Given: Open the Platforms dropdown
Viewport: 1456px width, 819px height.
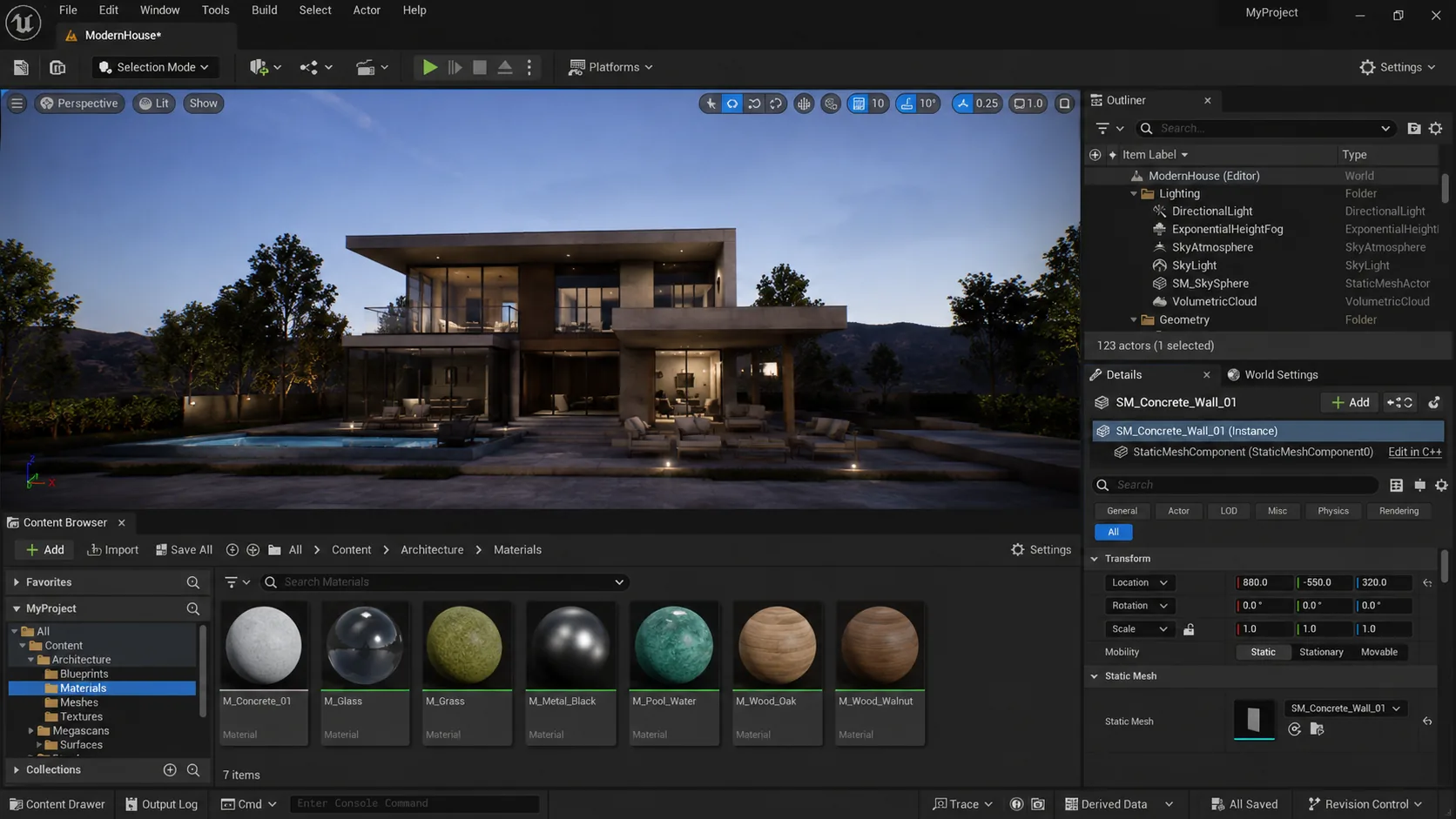Looking at the screenshot, I should coord(610,67).
